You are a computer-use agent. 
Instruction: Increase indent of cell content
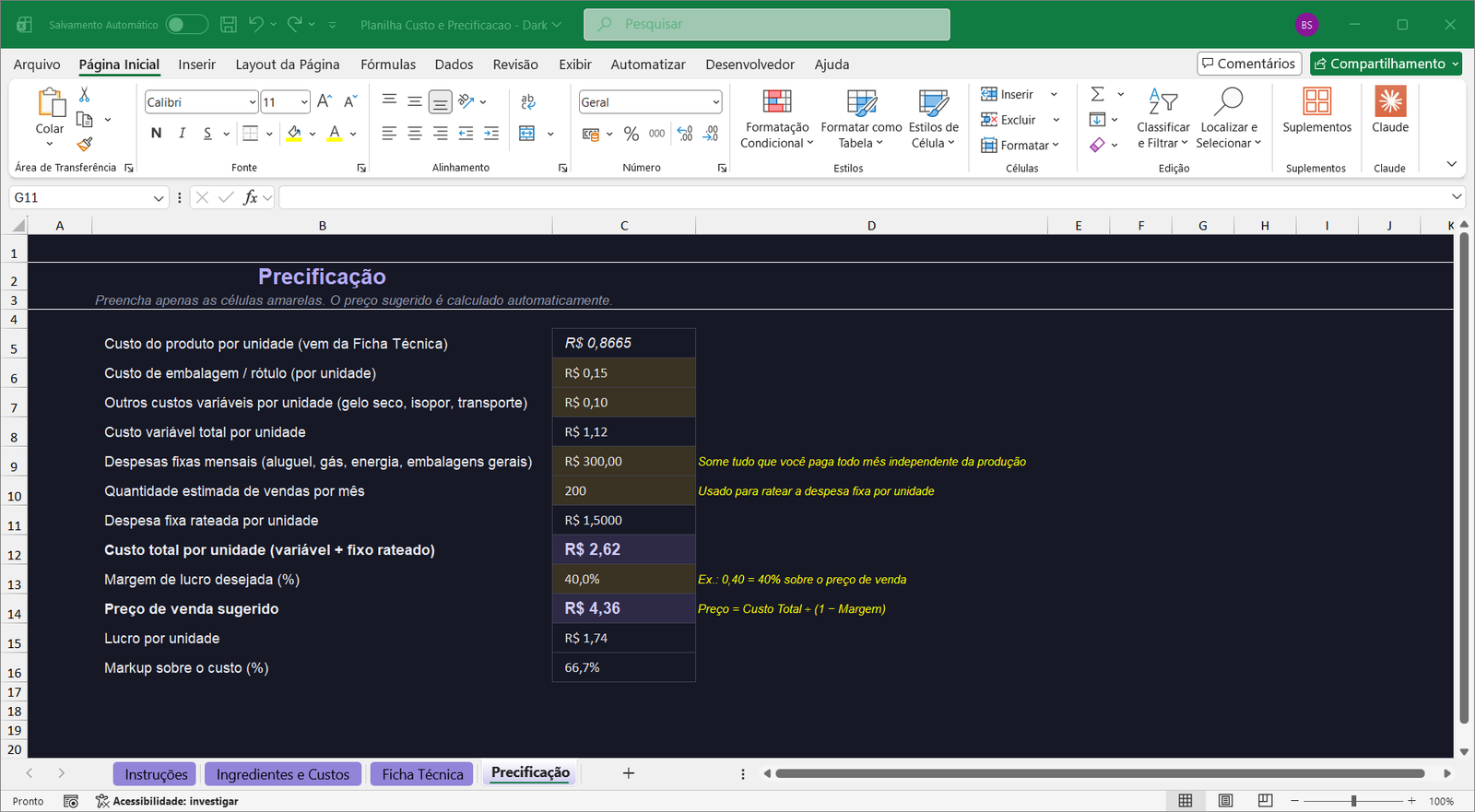tap(491, 134)
